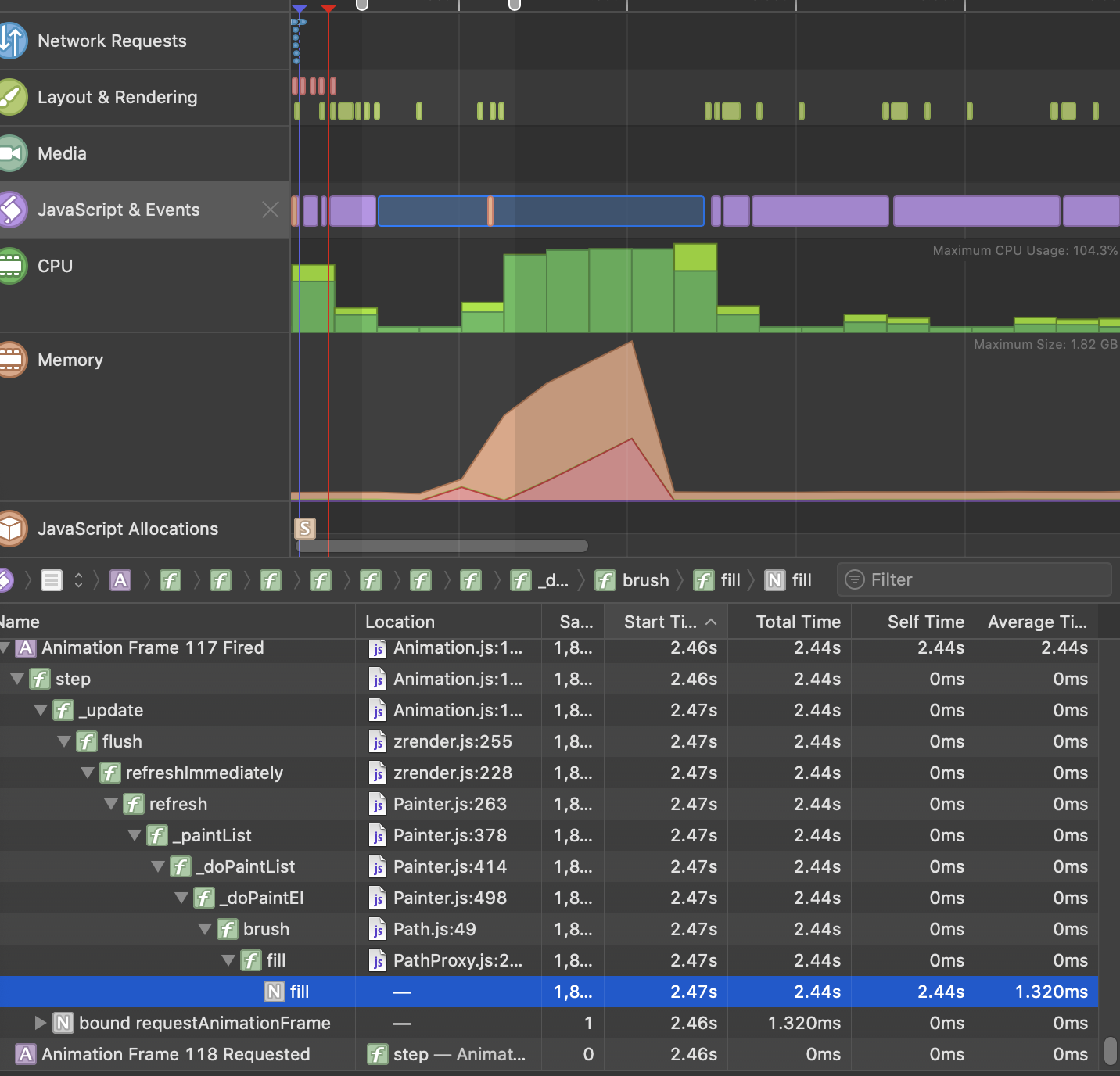1120x1076 pixels.
Task: Sort by Average Time column header
Action: click(1037, 622)
